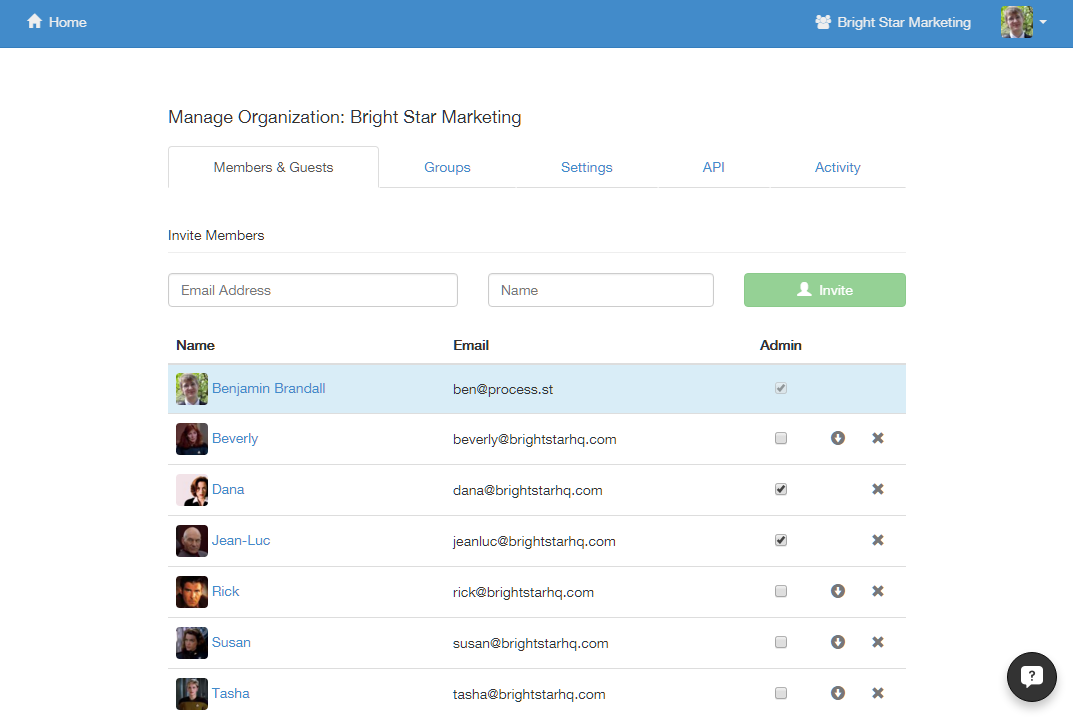Image resolution: width=1073 pixels, height=718 pixels.
Task: Open the Bright Star Marketing organization menu
Action: (x=893, y=22)
